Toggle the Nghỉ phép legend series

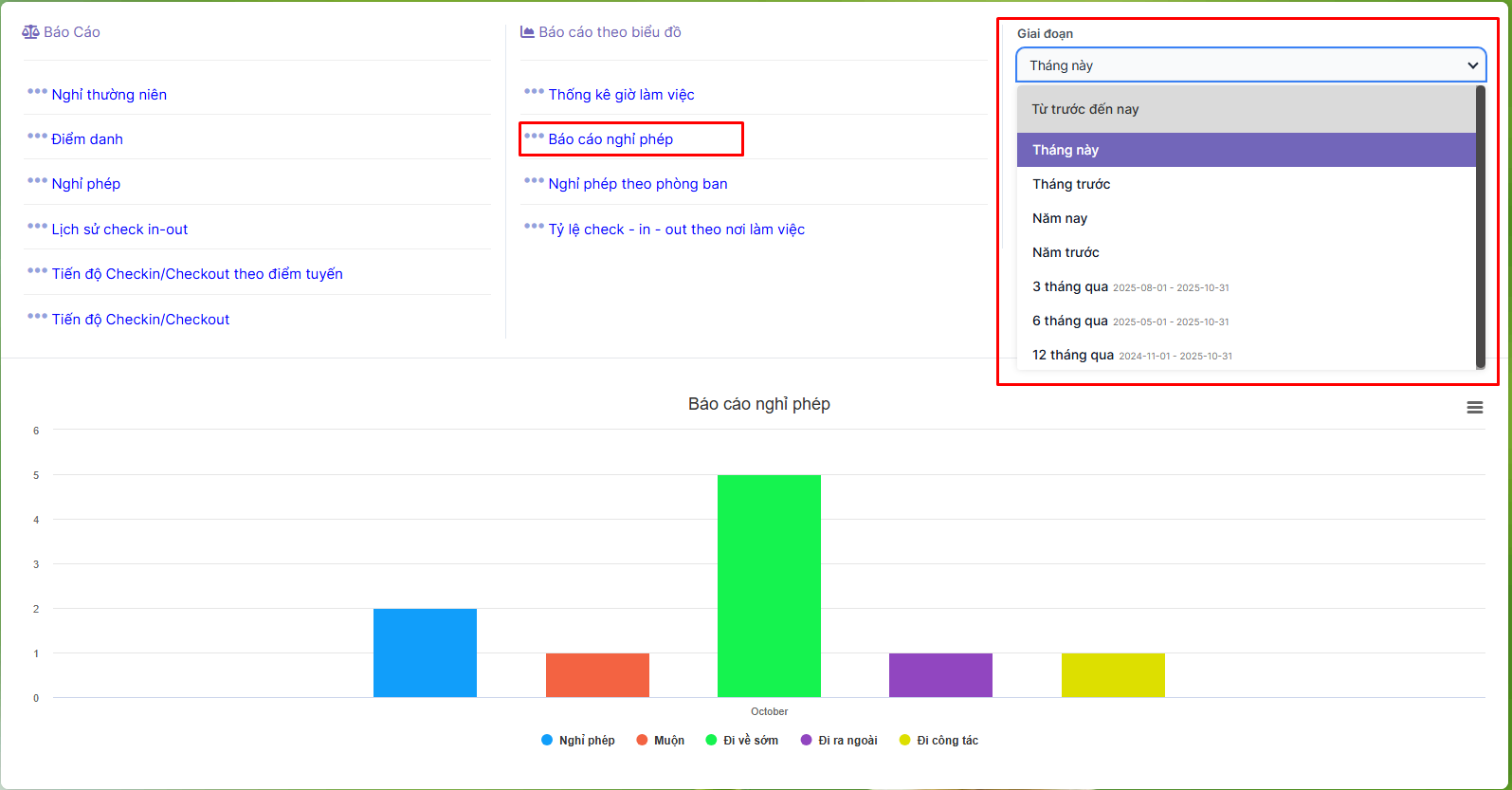coord(577,741)
